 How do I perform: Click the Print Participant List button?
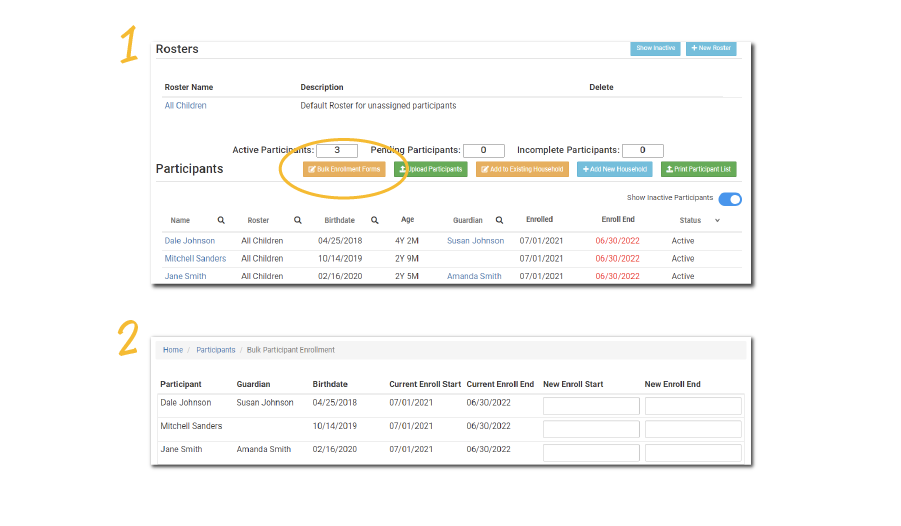click(698, 170)
